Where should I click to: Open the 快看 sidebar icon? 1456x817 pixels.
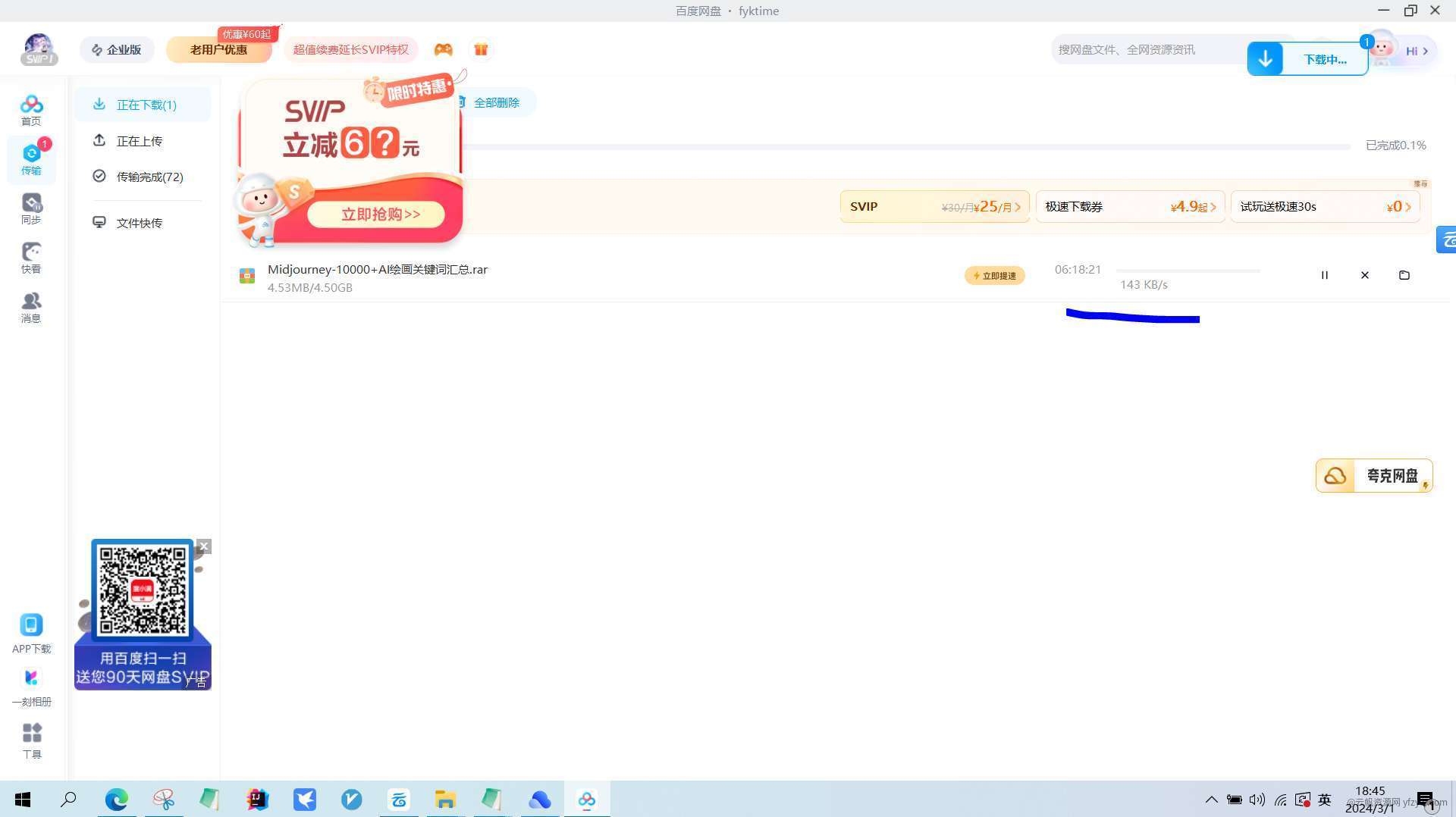[31, 258]
